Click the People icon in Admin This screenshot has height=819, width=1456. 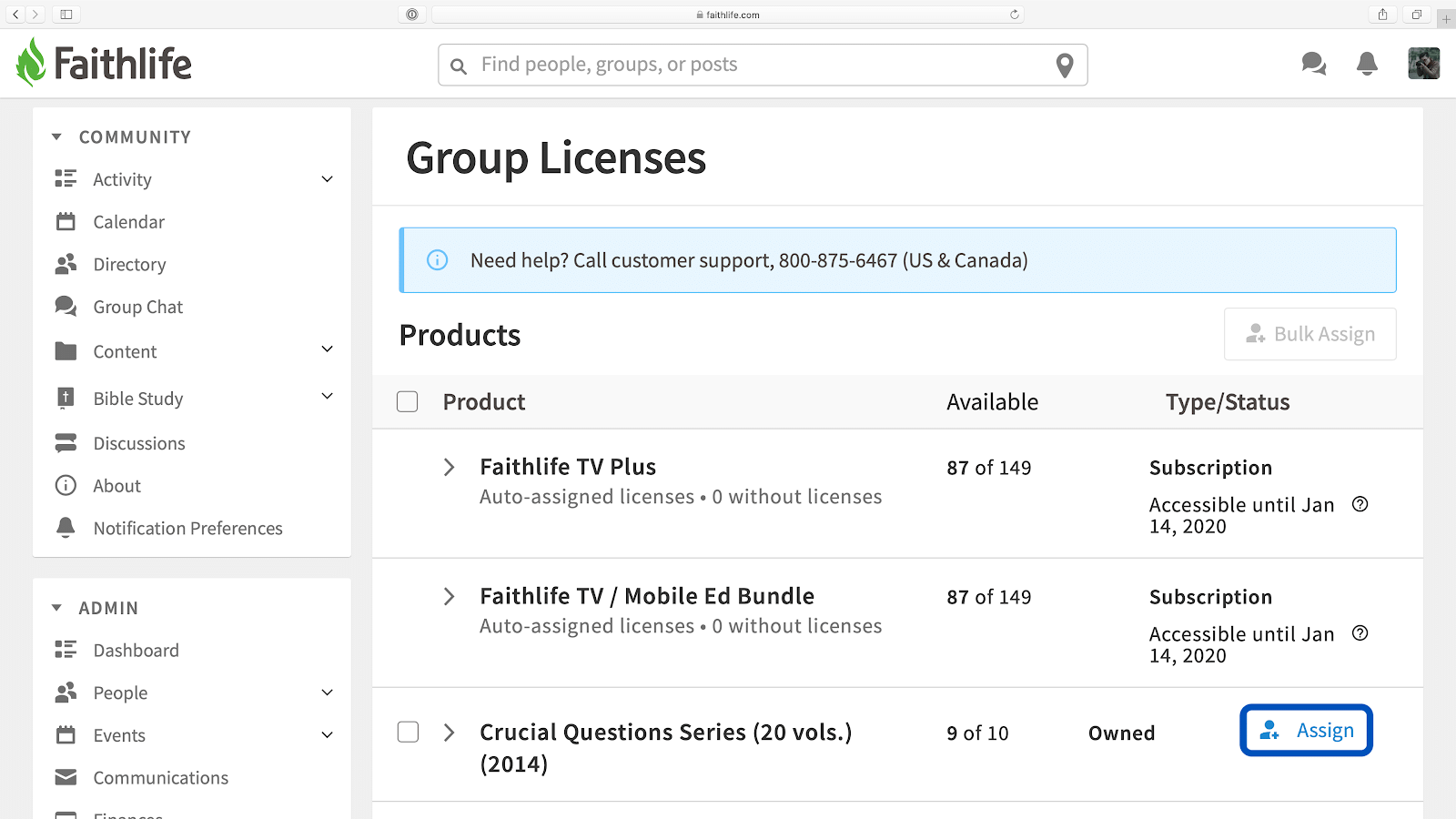[66, 693]
